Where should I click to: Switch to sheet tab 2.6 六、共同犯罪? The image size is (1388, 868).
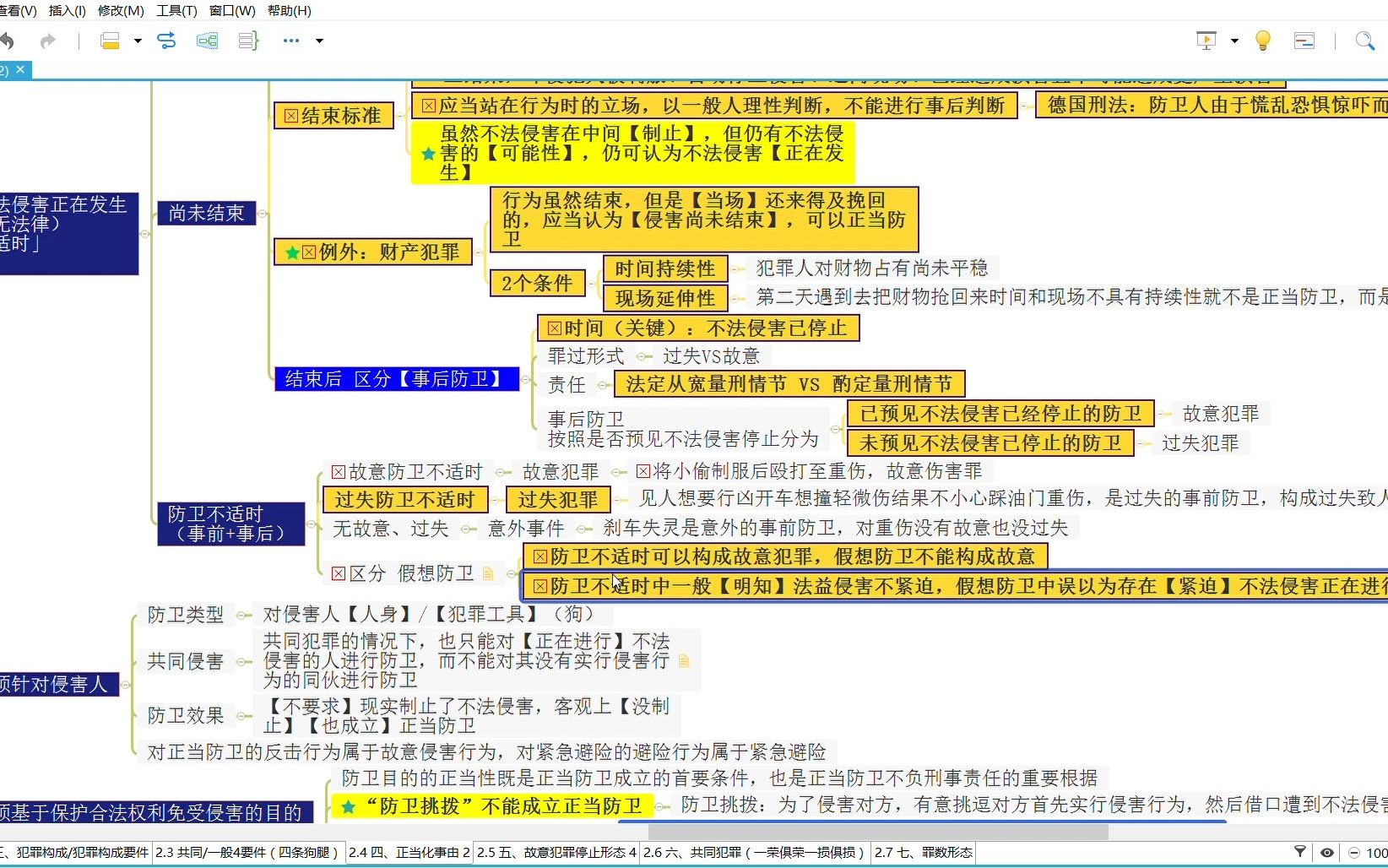[x=755, y=853]
